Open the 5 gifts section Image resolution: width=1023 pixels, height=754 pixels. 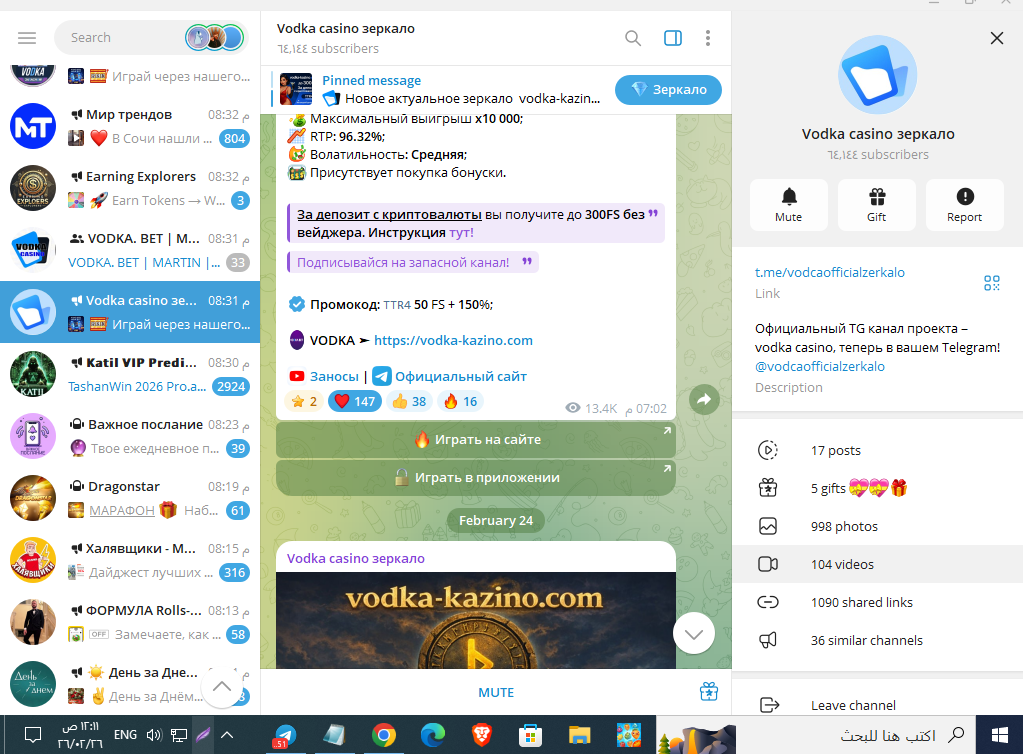(878, 489)
